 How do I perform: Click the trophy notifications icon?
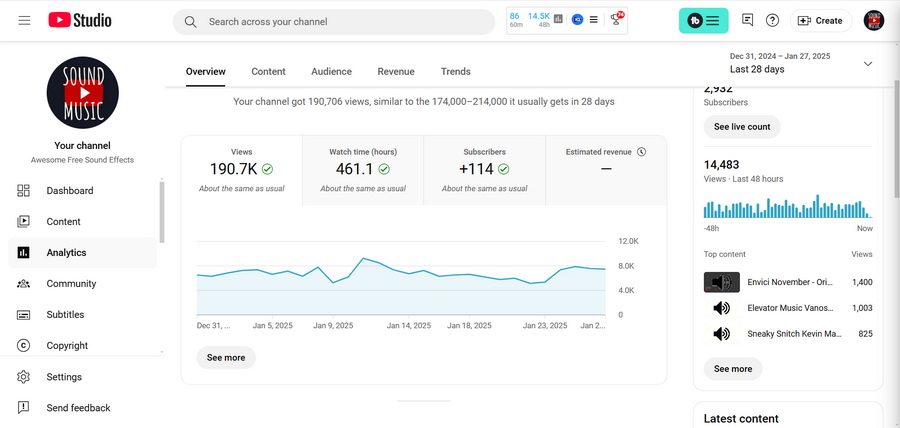coord(617,19)
